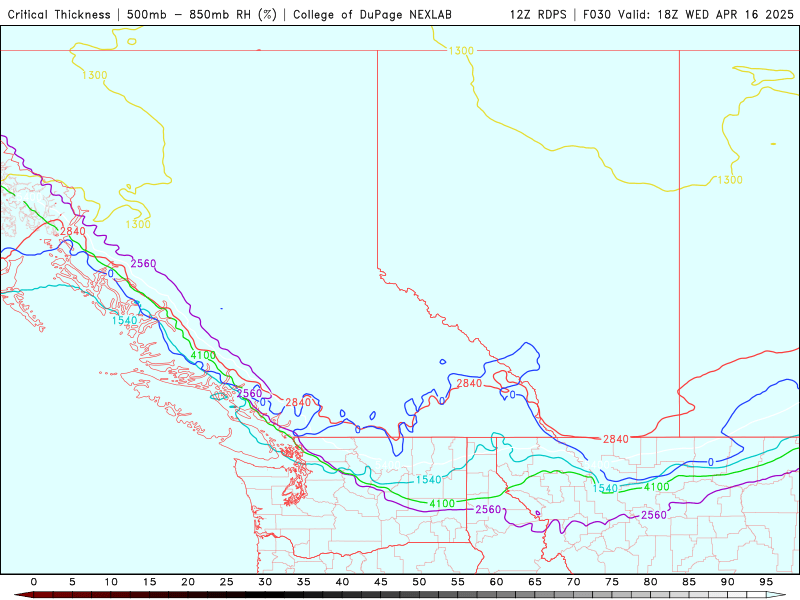Image resolution: width=800 pixels, height=600 pixels.
Task: Click the dark red low end of the colorbar
Action: (23, 595)
